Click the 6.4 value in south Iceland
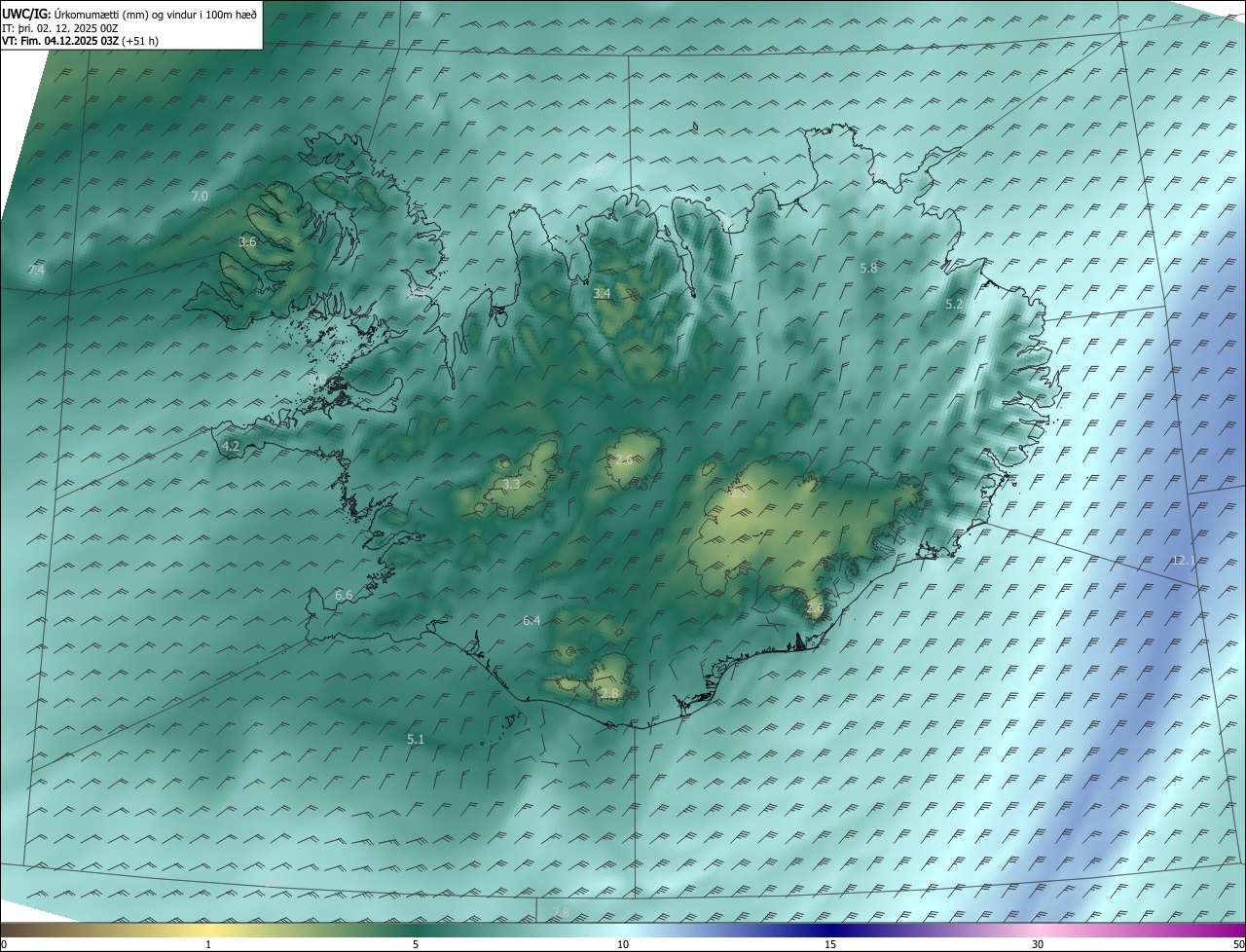 point(531,620)
